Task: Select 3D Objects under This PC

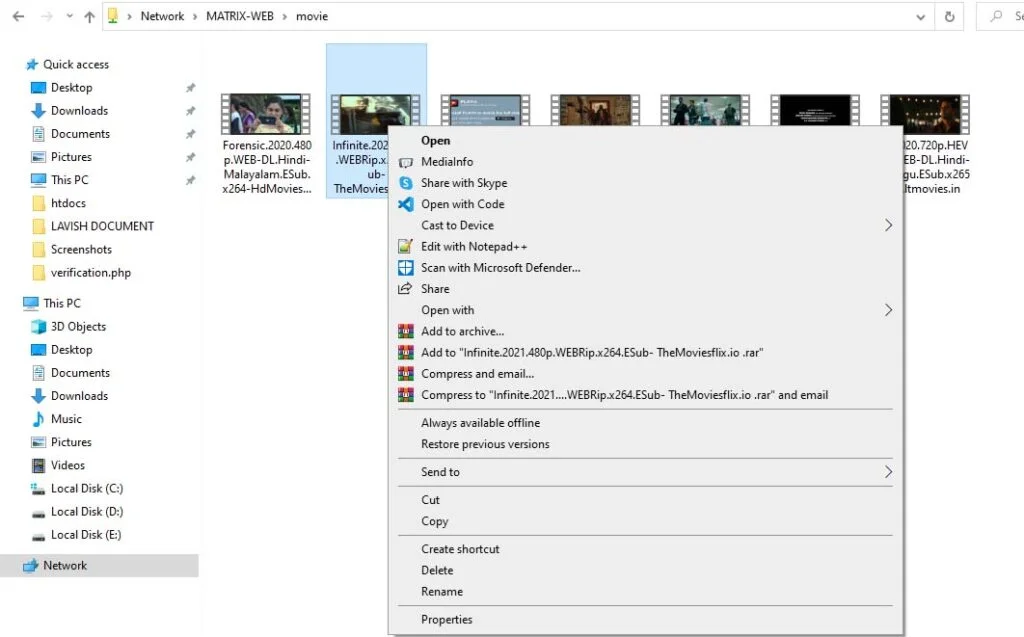Action: coord(78,327)
